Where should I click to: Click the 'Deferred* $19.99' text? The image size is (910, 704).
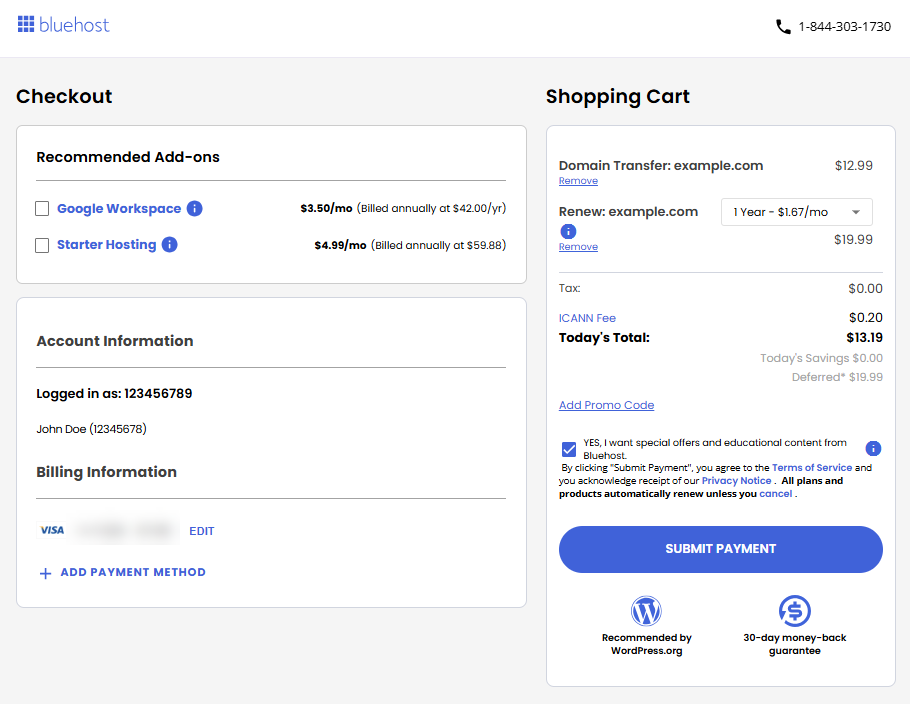tap(837, 377)
